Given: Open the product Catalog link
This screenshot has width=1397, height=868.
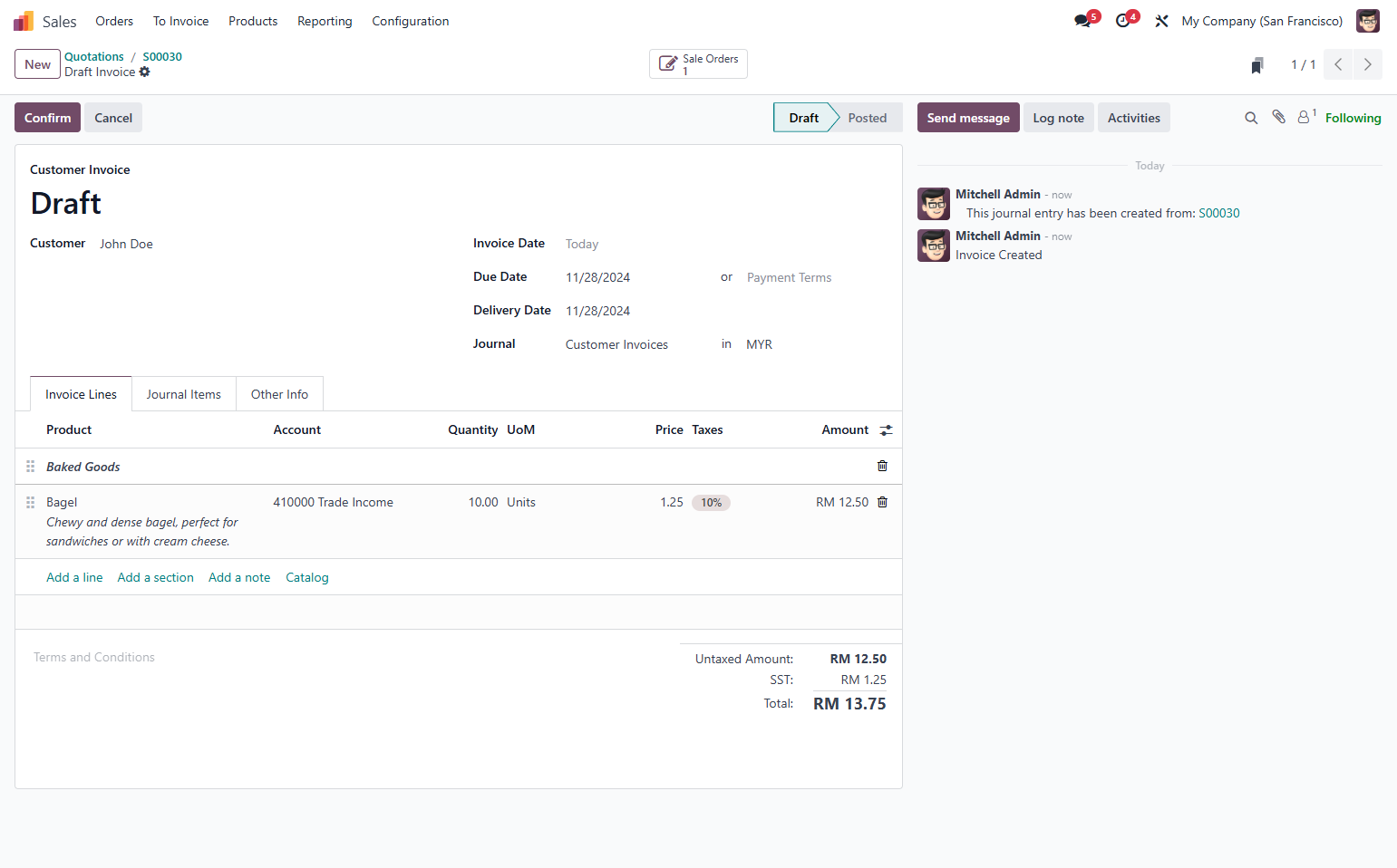Looking at the screenshot, I should 307,577.
